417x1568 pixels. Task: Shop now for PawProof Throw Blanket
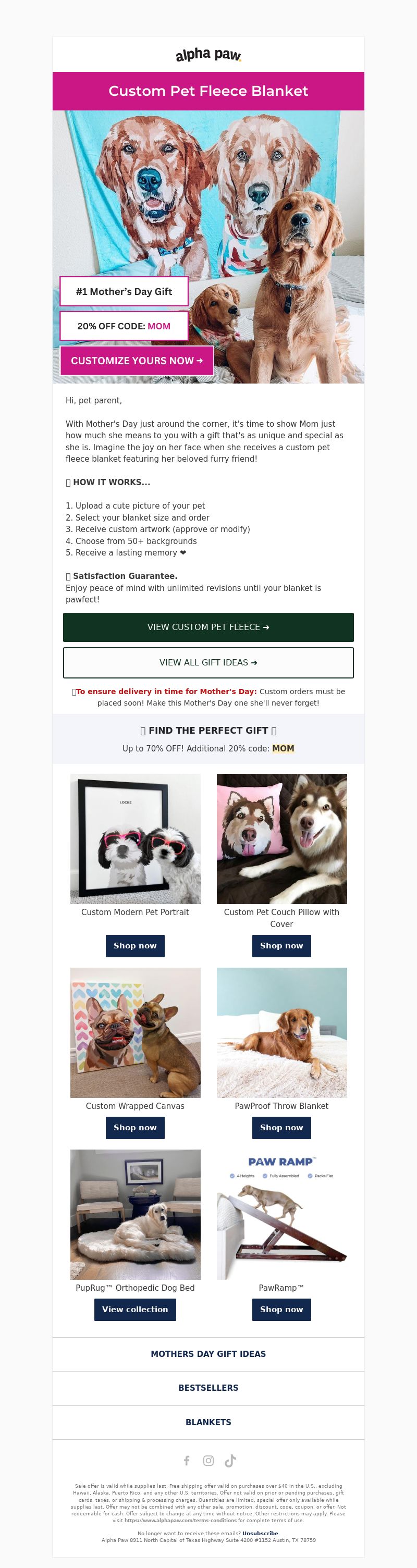[x=282, y=1127]
